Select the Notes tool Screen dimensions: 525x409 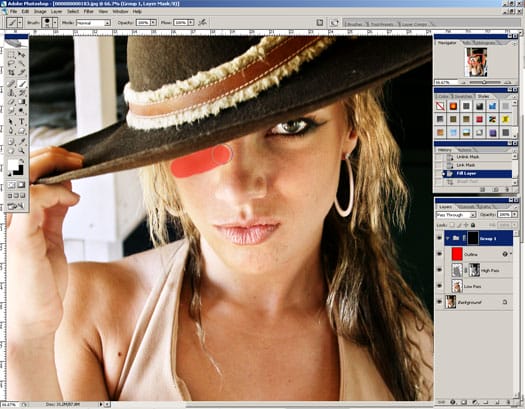[11, 142]
